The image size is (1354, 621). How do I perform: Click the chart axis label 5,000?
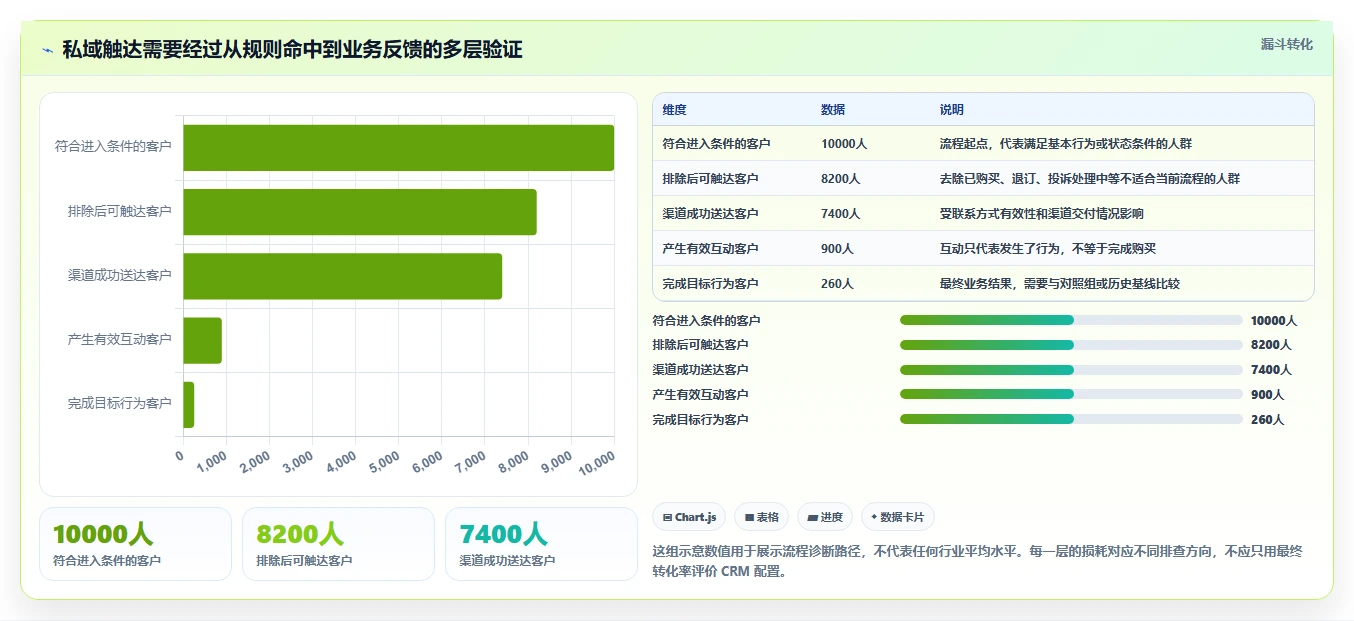385,463
